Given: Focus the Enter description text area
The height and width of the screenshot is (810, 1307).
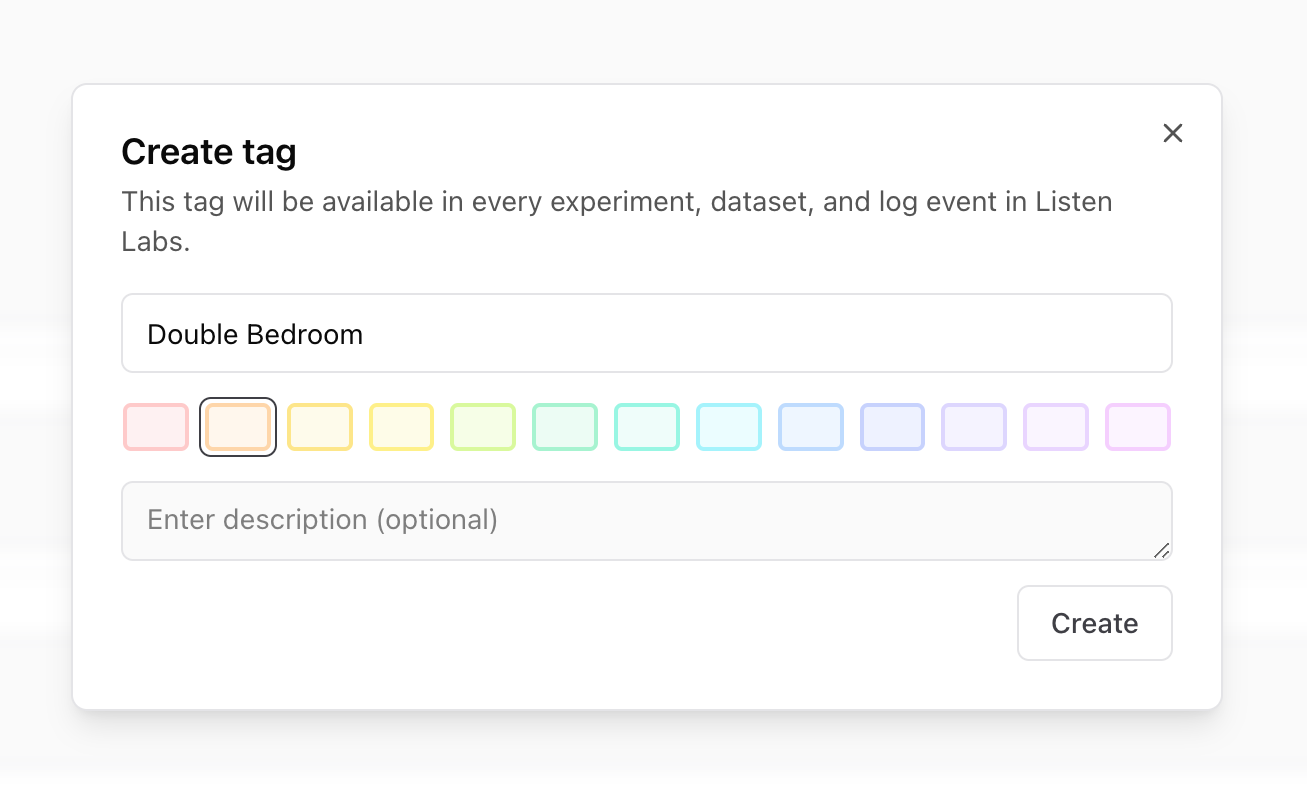Looking at the screenshot, I should coord(646,521).
